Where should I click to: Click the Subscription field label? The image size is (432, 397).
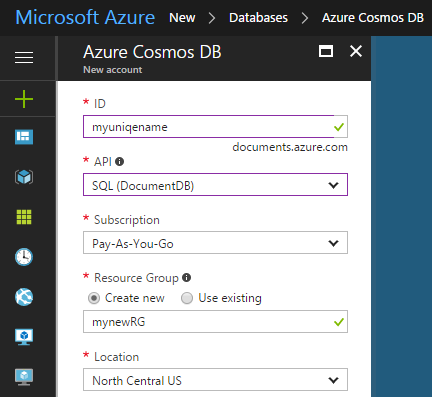coord(127,220)
